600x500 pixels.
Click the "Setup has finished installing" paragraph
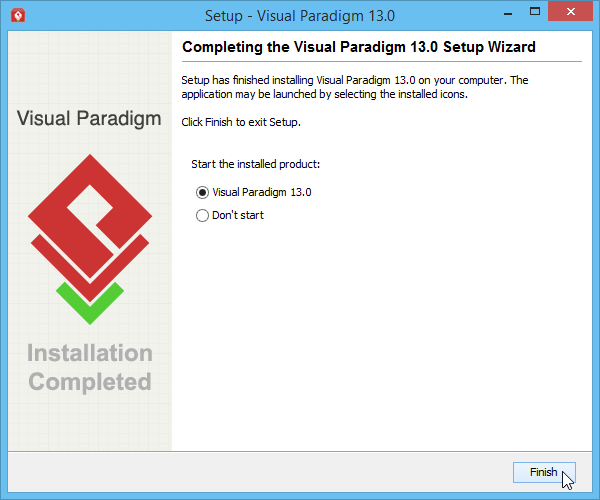[355, 87]
